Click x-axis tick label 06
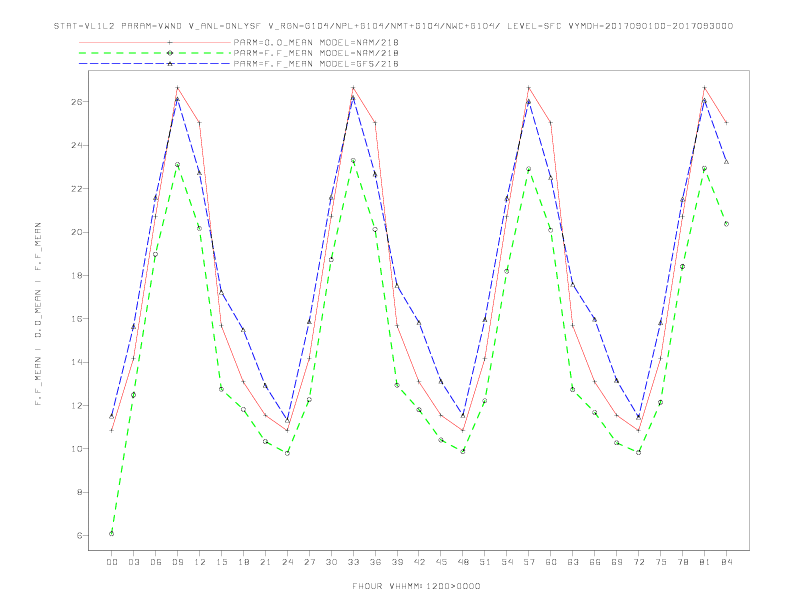This screenshot has height=612, width=792. [x=156, y=562]
